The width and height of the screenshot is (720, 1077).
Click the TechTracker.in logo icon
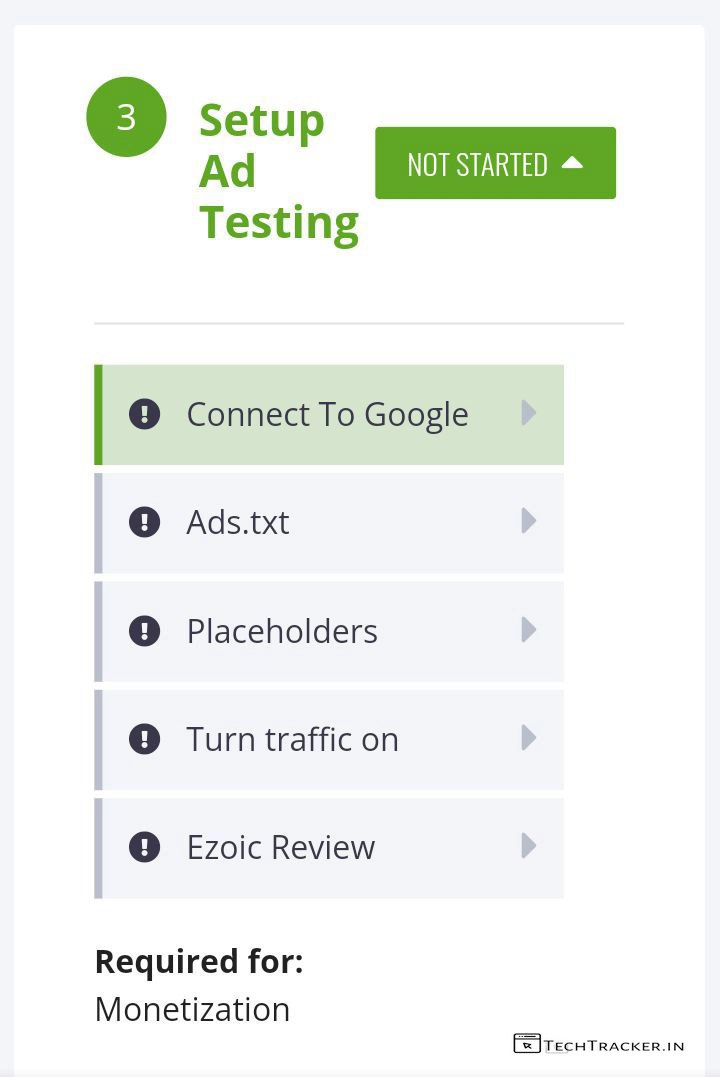pos(526,1044)
